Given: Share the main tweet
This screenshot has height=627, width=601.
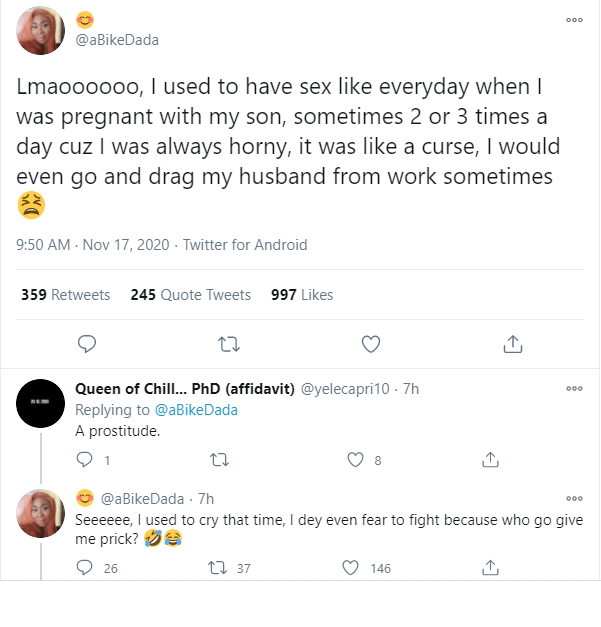Looking at the screenshot, I should pos(512,344).
